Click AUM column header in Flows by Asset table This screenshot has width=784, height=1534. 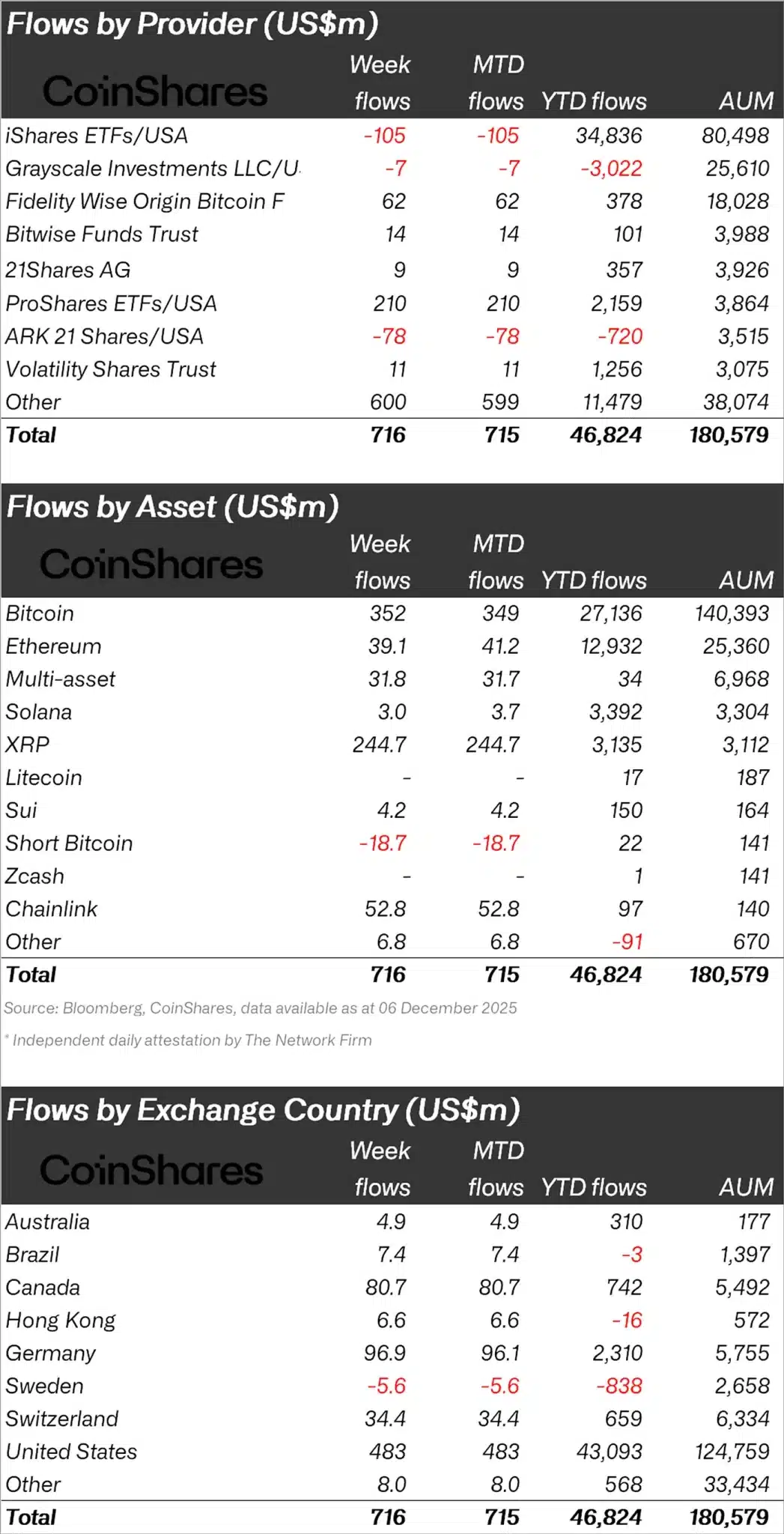746,580
